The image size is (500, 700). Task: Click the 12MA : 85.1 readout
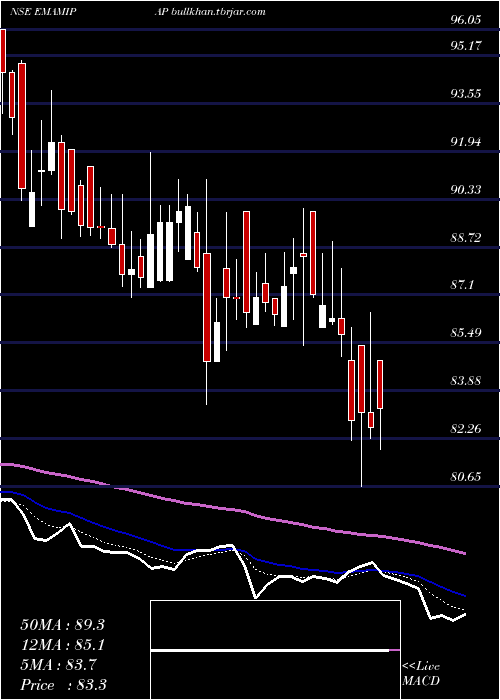[62, 645]
